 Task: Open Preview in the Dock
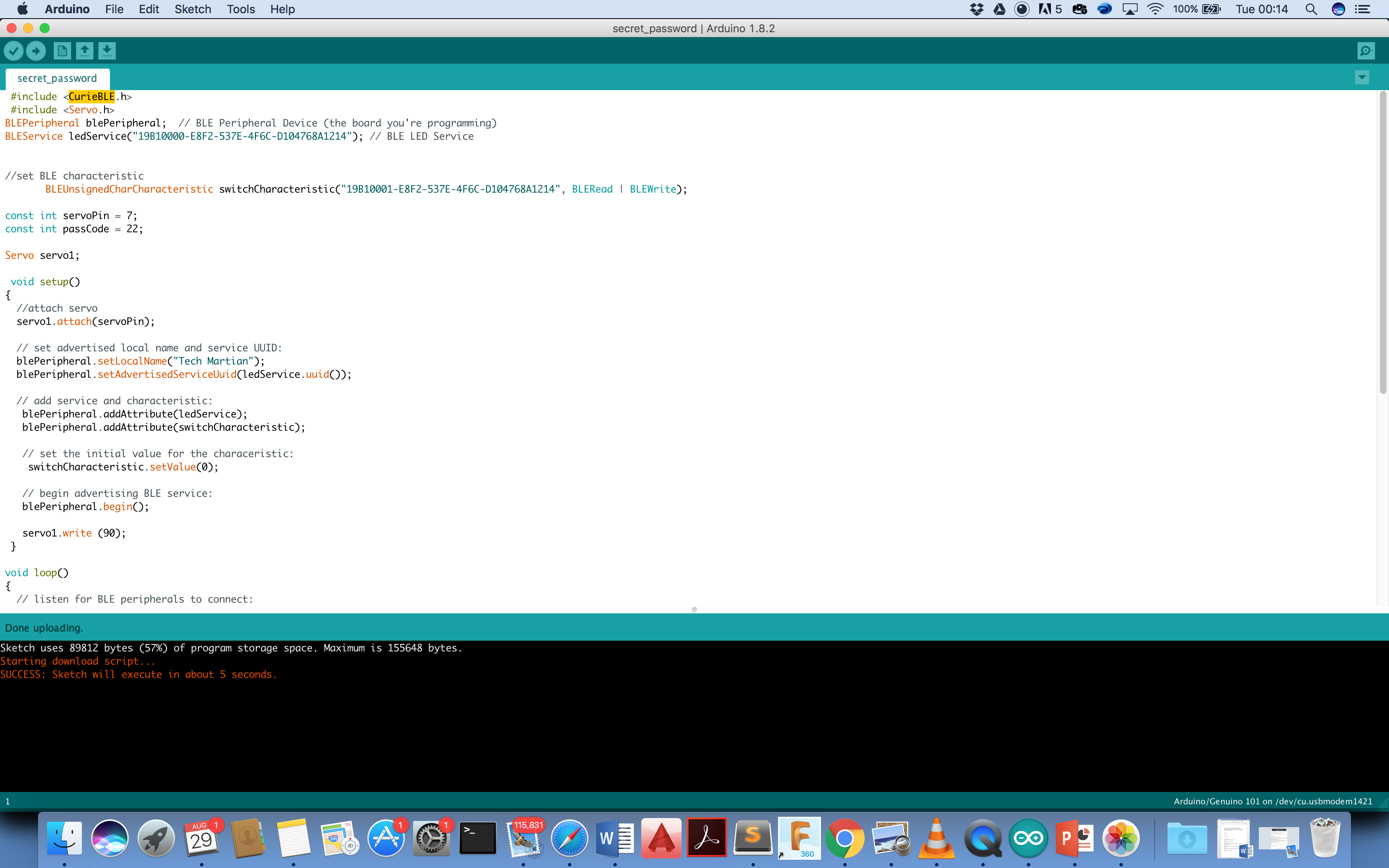pos(891,838)
